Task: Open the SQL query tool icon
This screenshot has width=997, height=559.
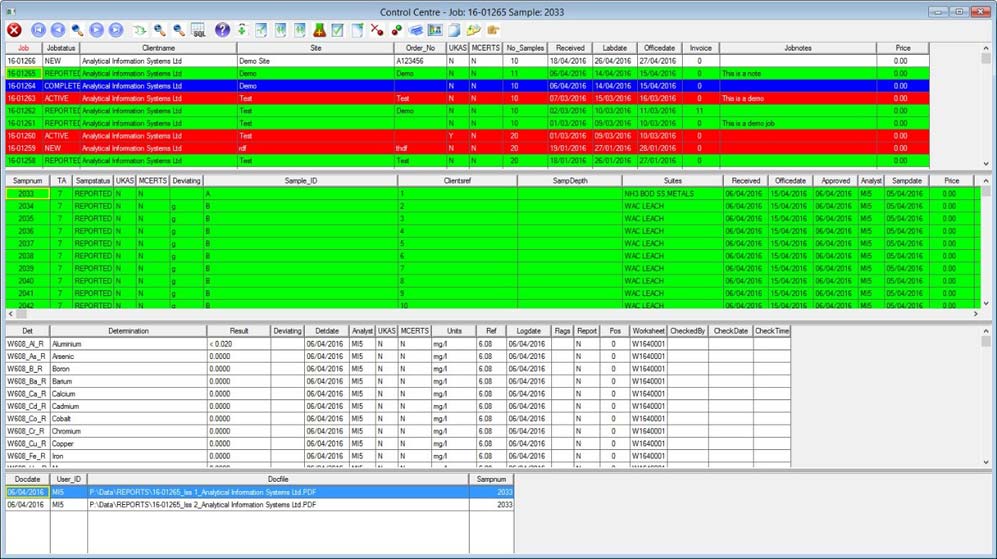Action: coord(198,30)
